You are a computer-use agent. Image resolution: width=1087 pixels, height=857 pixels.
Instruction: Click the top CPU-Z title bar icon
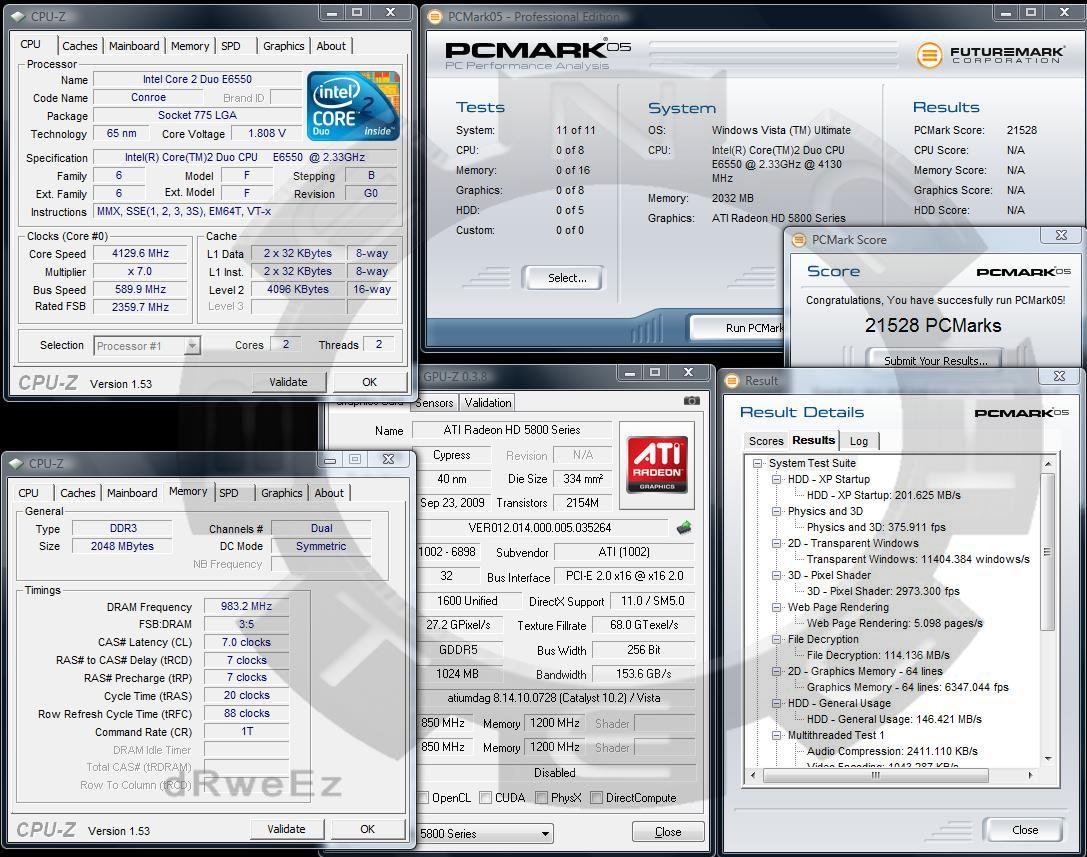point(17,17)
